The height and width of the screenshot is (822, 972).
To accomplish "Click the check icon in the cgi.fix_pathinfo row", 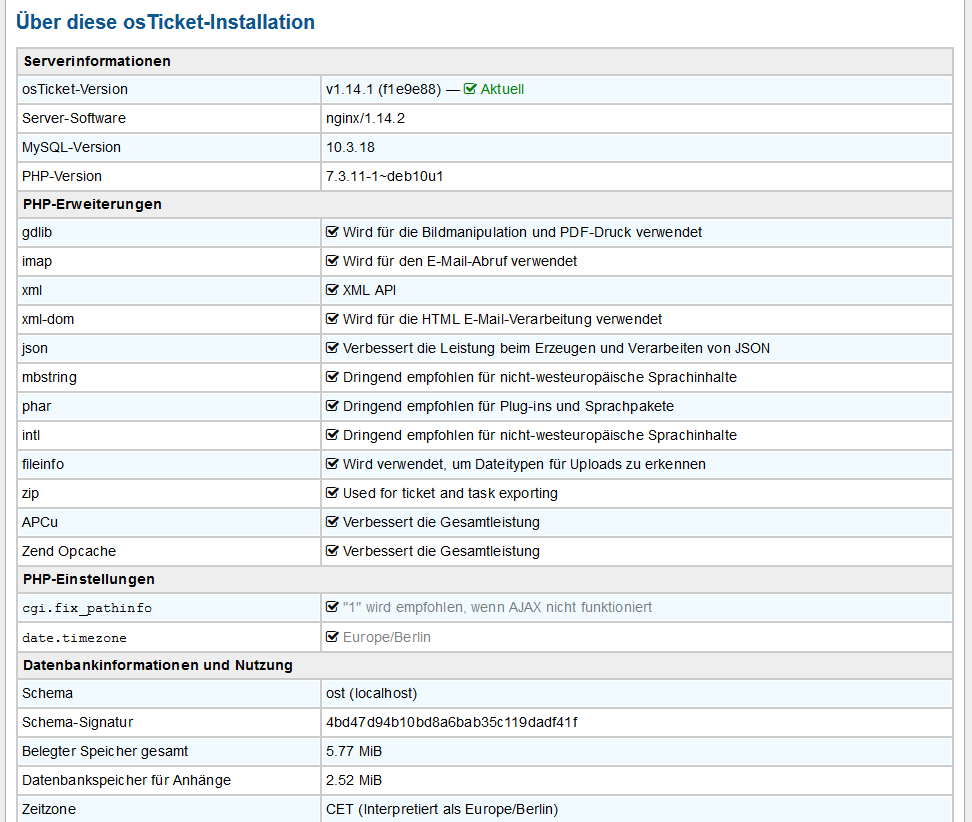I will (332, 607).
